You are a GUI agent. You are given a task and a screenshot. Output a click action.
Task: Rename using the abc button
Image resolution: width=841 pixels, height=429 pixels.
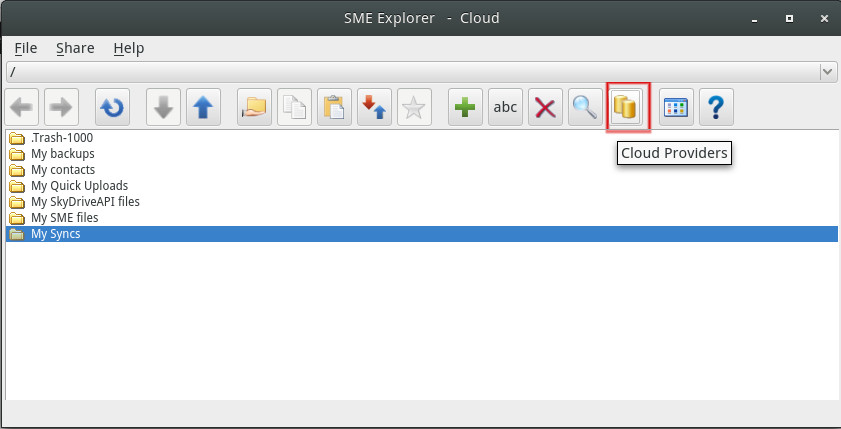[x=505, y=108]
